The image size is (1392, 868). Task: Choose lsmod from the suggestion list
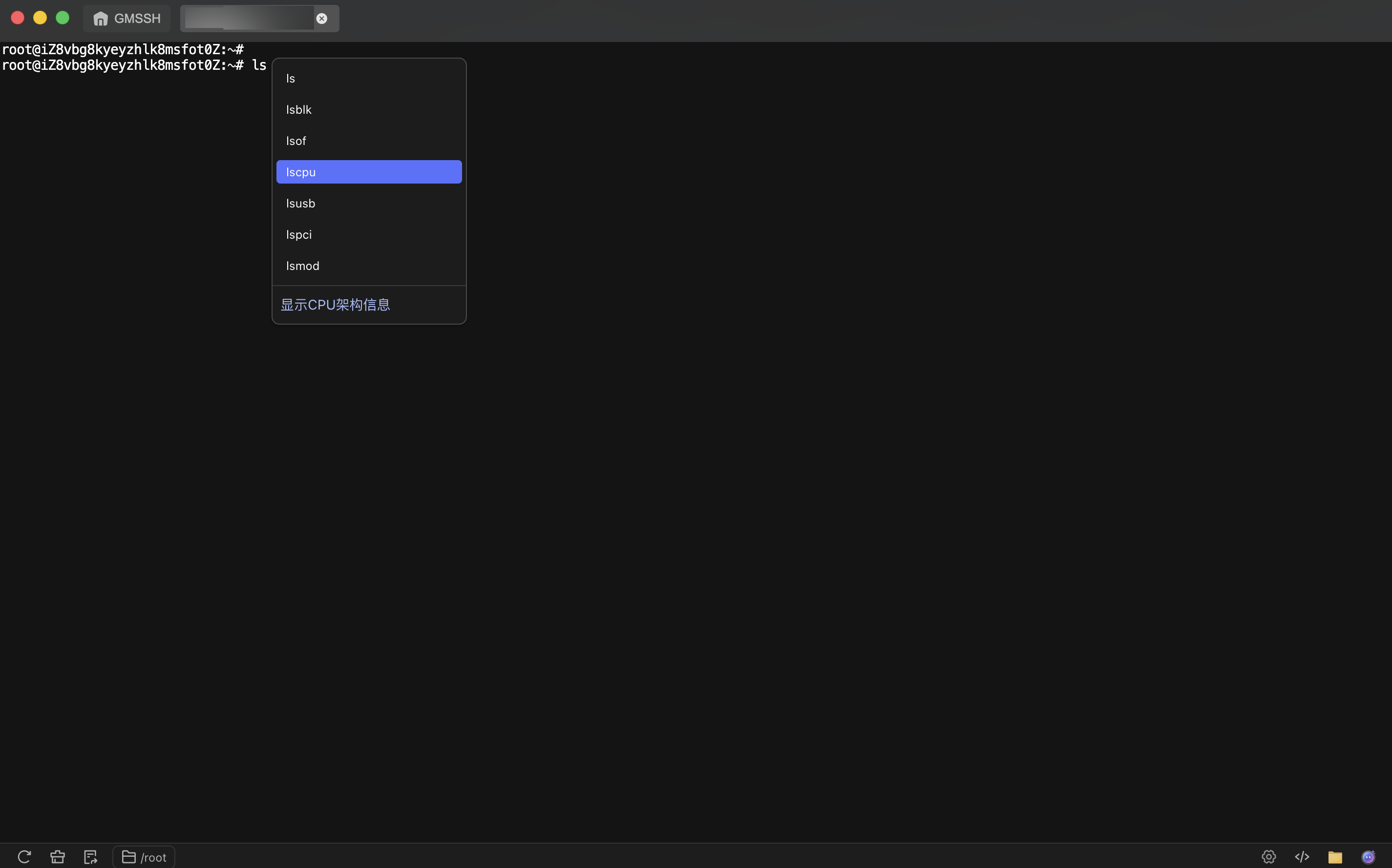[369, 266]
